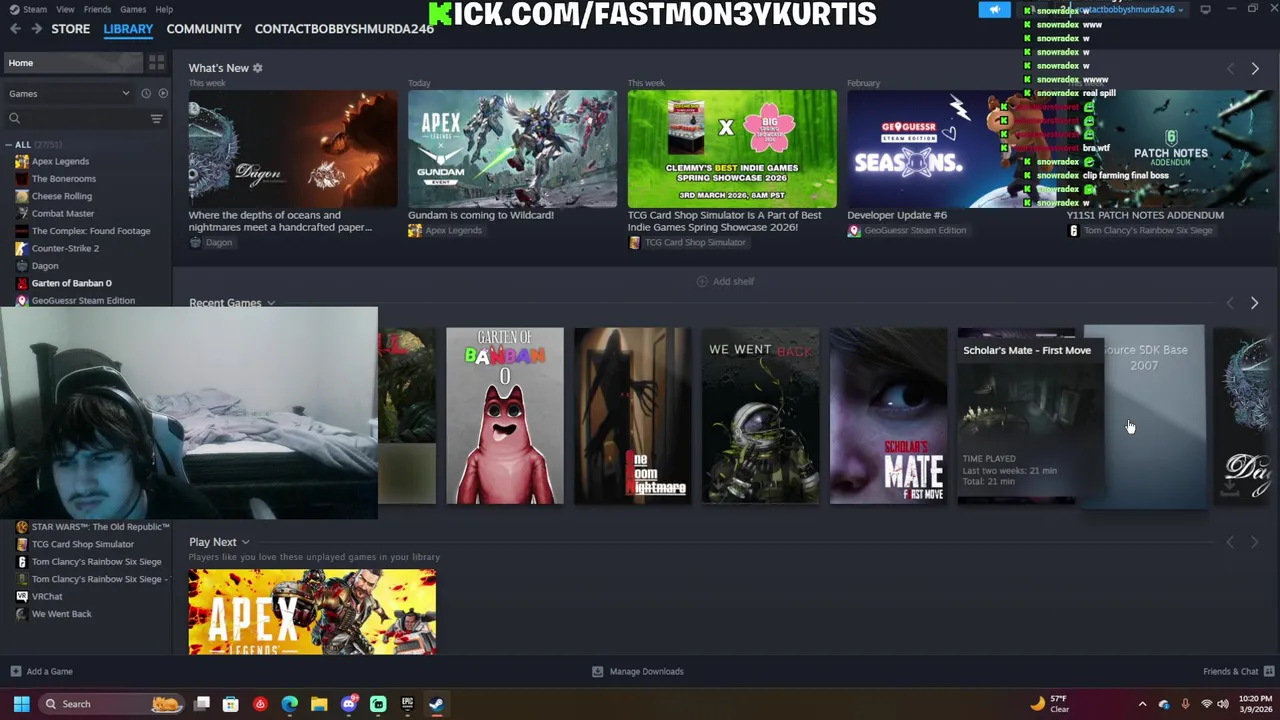Open the Games filter dropdown

70,94
